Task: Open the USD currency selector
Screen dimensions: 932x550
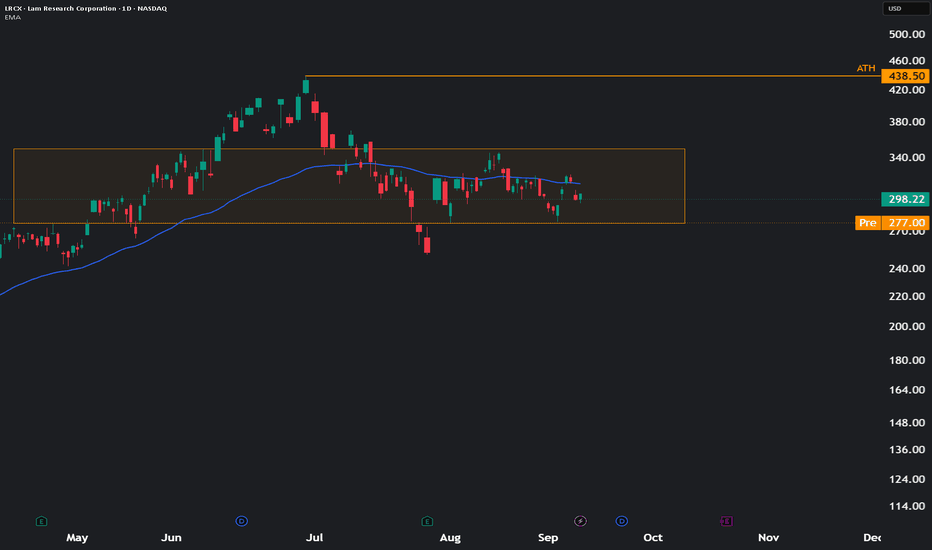Action: pos(905,8)
